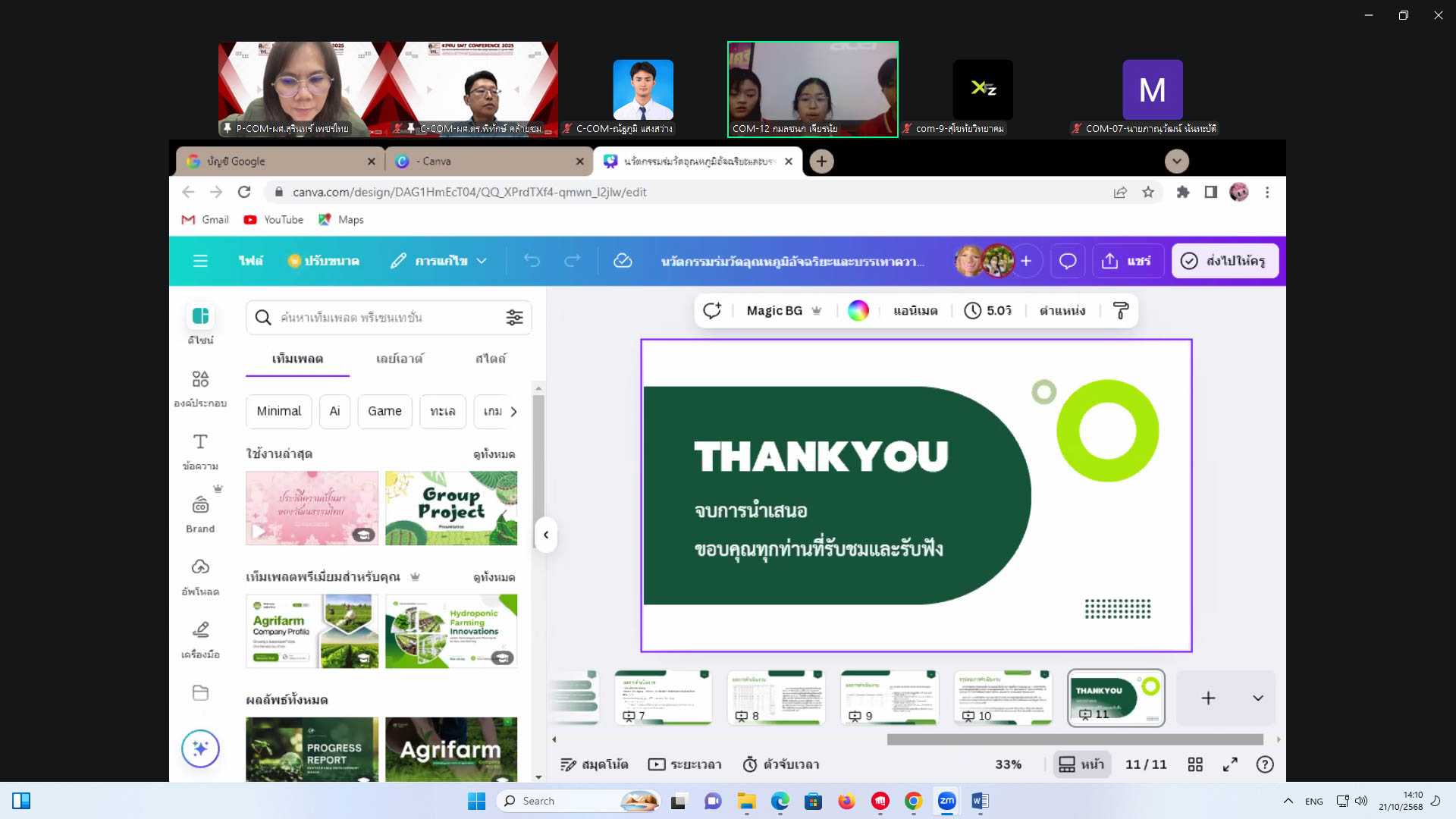Select slide 9 thumbnail
The height and width of the screenshot is (819, 1456).
pos(890,697)
